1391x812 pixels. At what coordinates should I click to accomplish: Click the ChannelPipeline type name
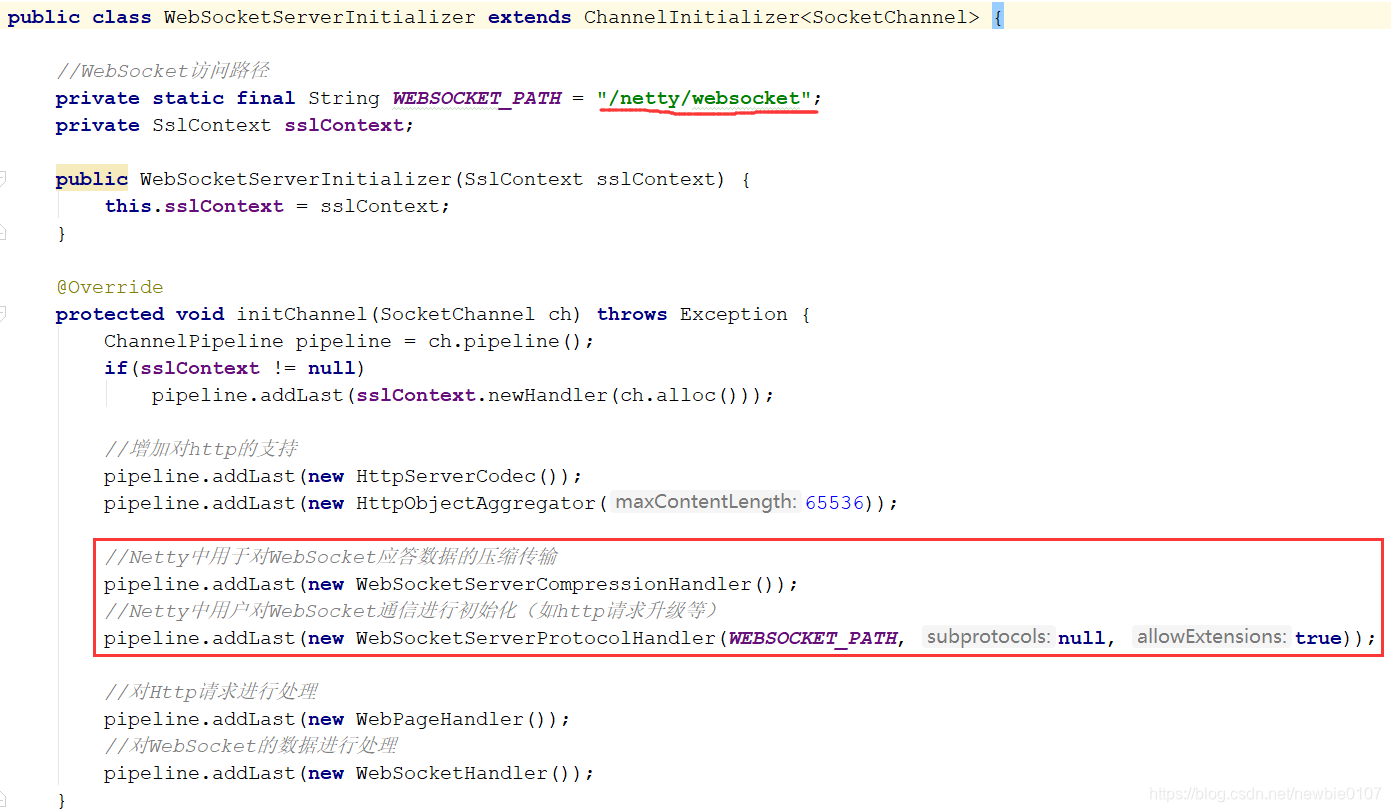click(x=194, y=341)
